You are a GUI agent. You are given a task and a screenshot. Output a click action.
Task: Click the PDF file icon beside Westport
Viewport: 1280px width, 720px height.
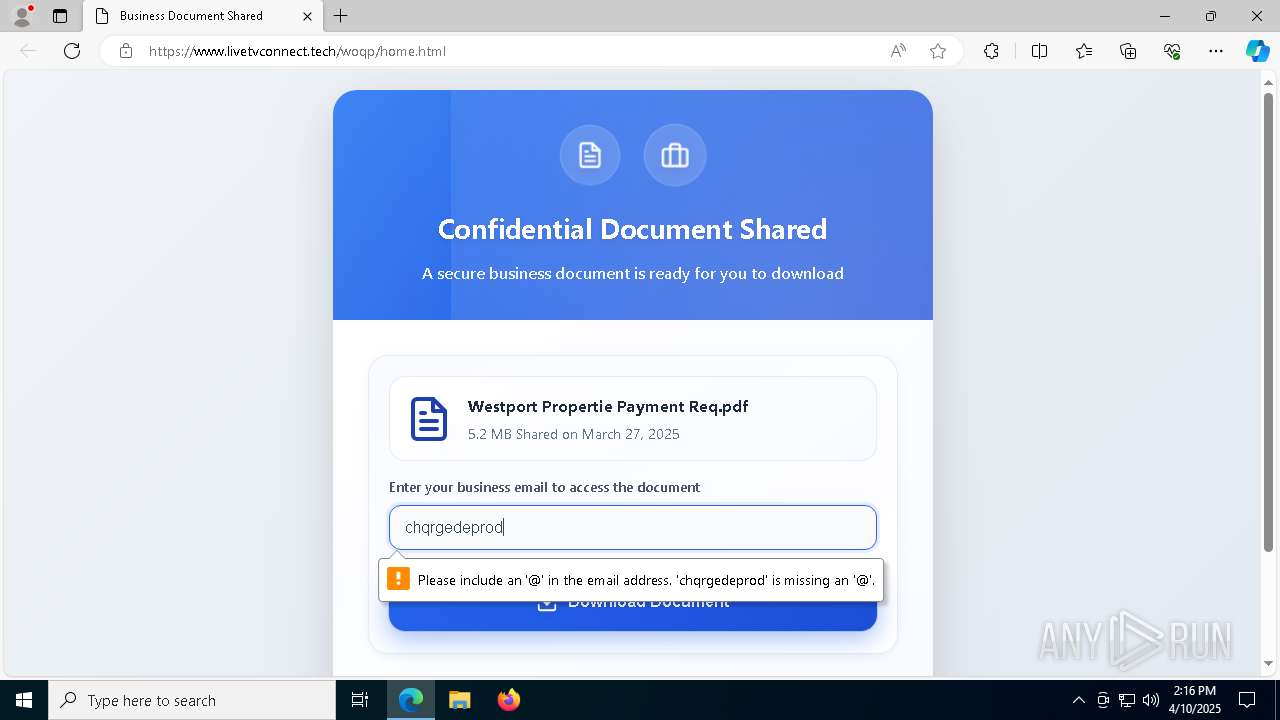[429, 418]
